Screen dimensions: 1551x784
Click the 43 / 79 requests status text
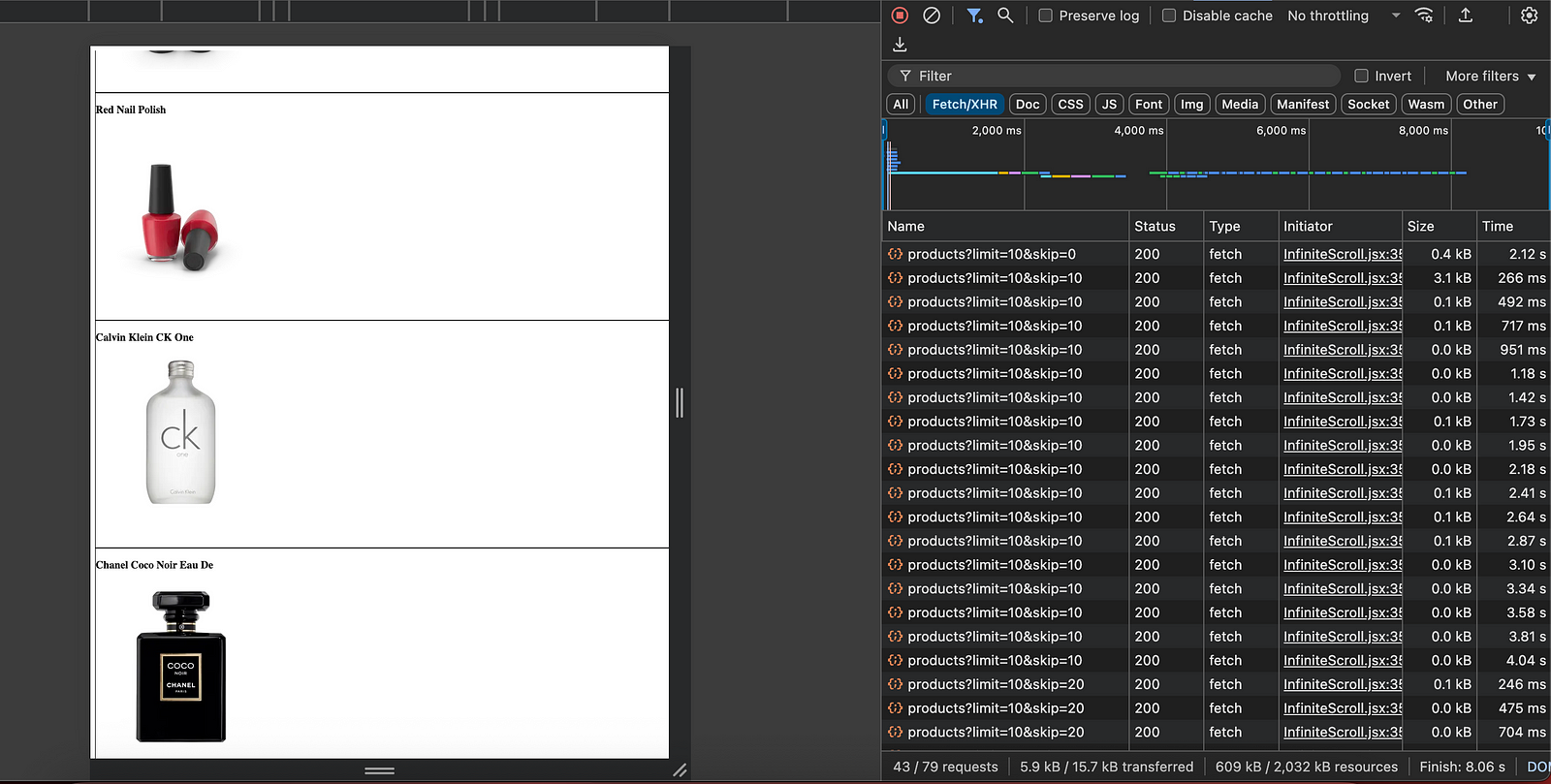tap(945, 767)
